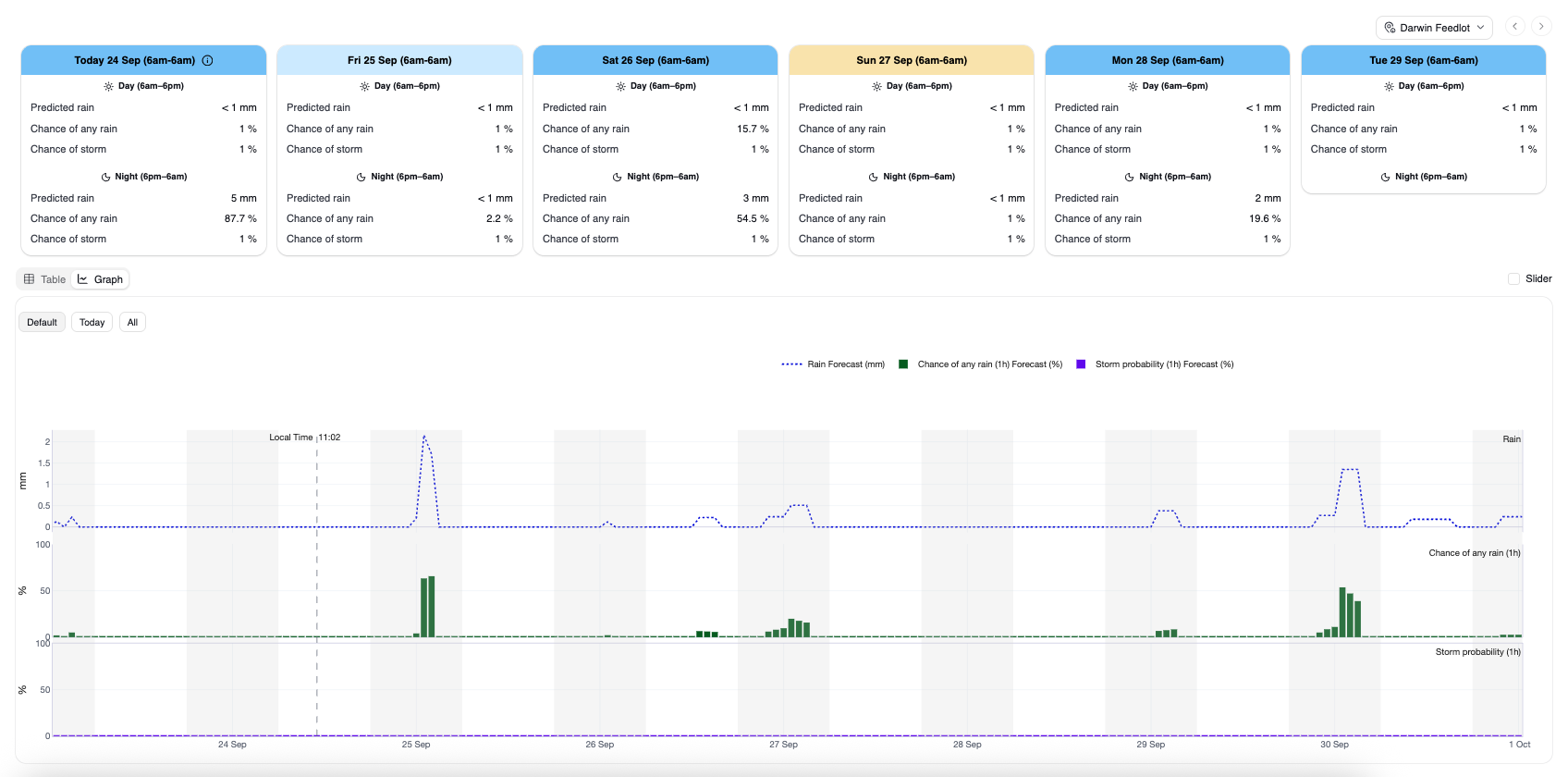This screenshot has height=777, width=1568.
Task: Select the All range button
Action: [132, 322]
